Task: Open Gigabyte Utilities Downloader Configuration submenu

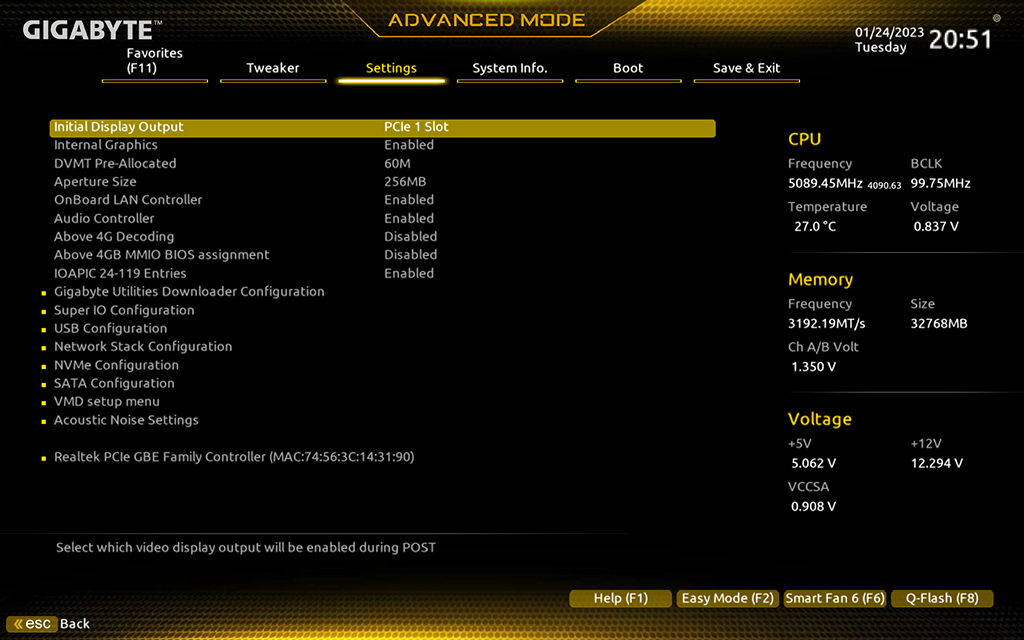Action: (x=189, y=292)
